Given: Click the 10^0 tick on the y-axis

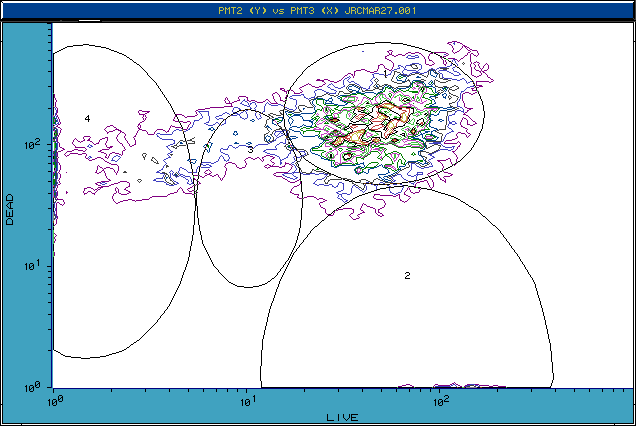Looking at the screenshot, I should (32, 387).
